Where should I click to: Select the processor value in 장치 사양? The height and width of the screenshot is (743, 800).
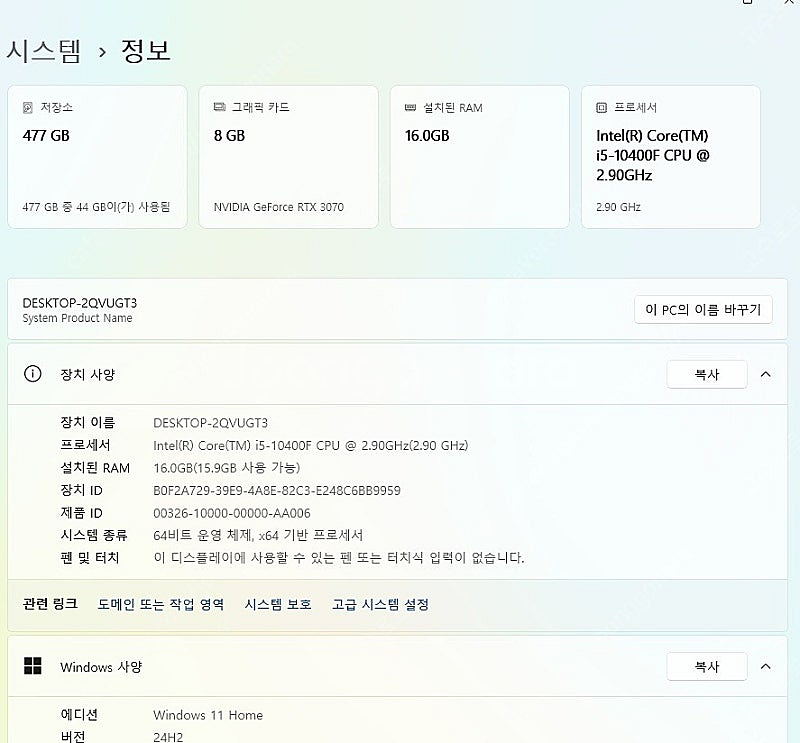tap(311, 445)
